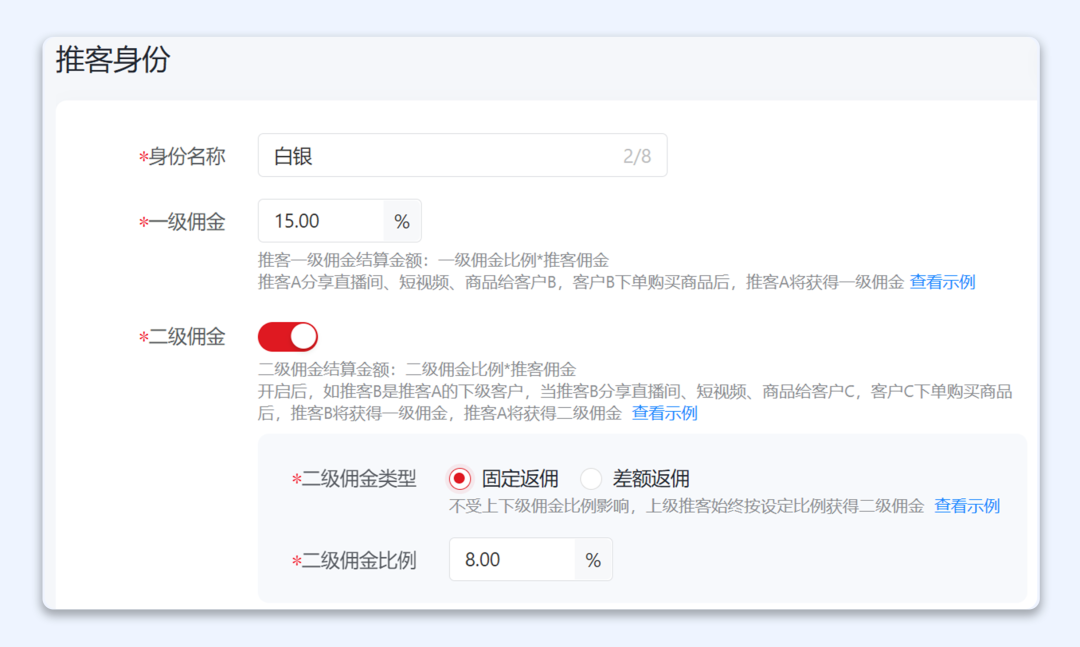
Task: Click the empty circle beside 差额返佣
Action: pyautogui.click(x=591, y=478)
